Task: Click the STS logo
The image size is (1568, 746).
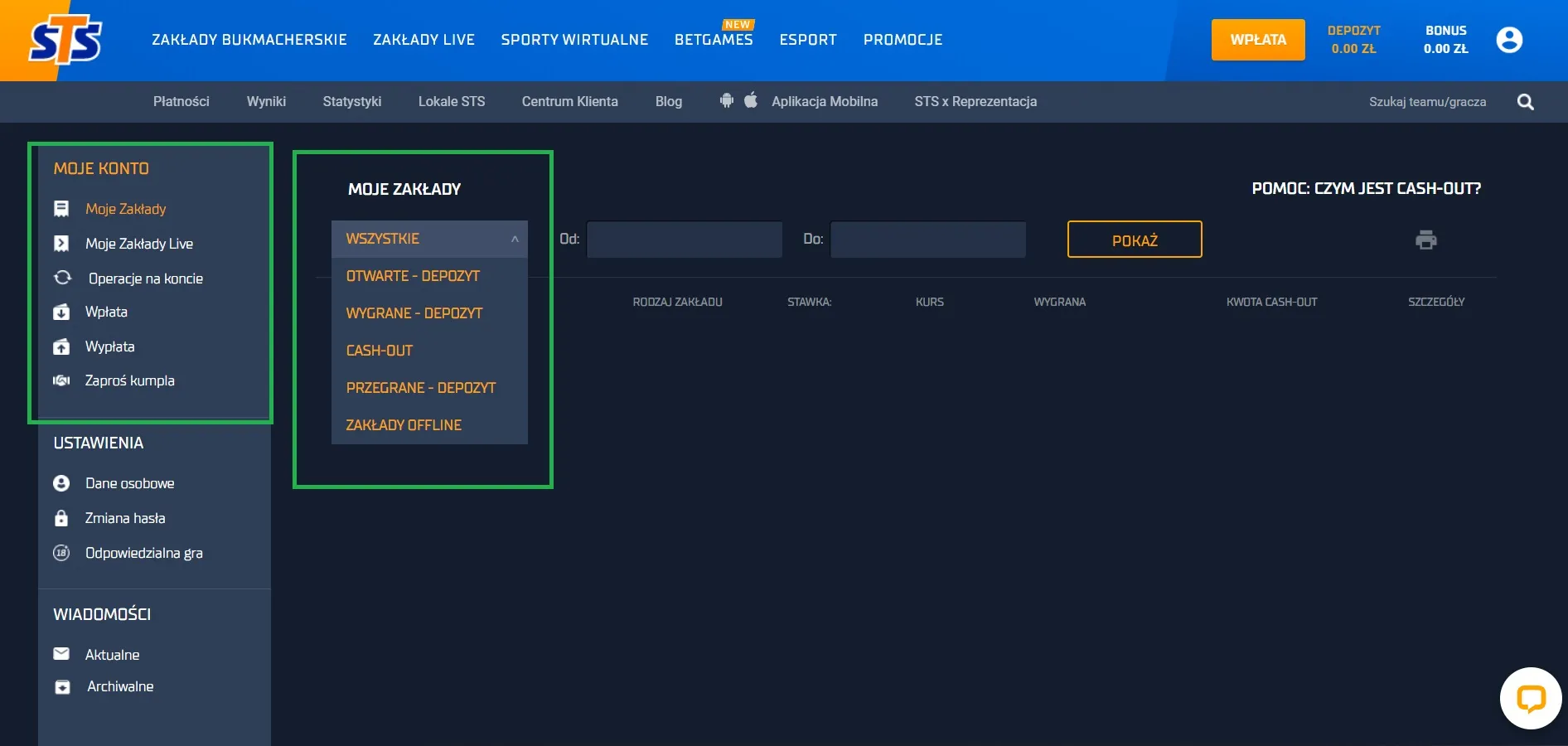Action: (65, 41)
